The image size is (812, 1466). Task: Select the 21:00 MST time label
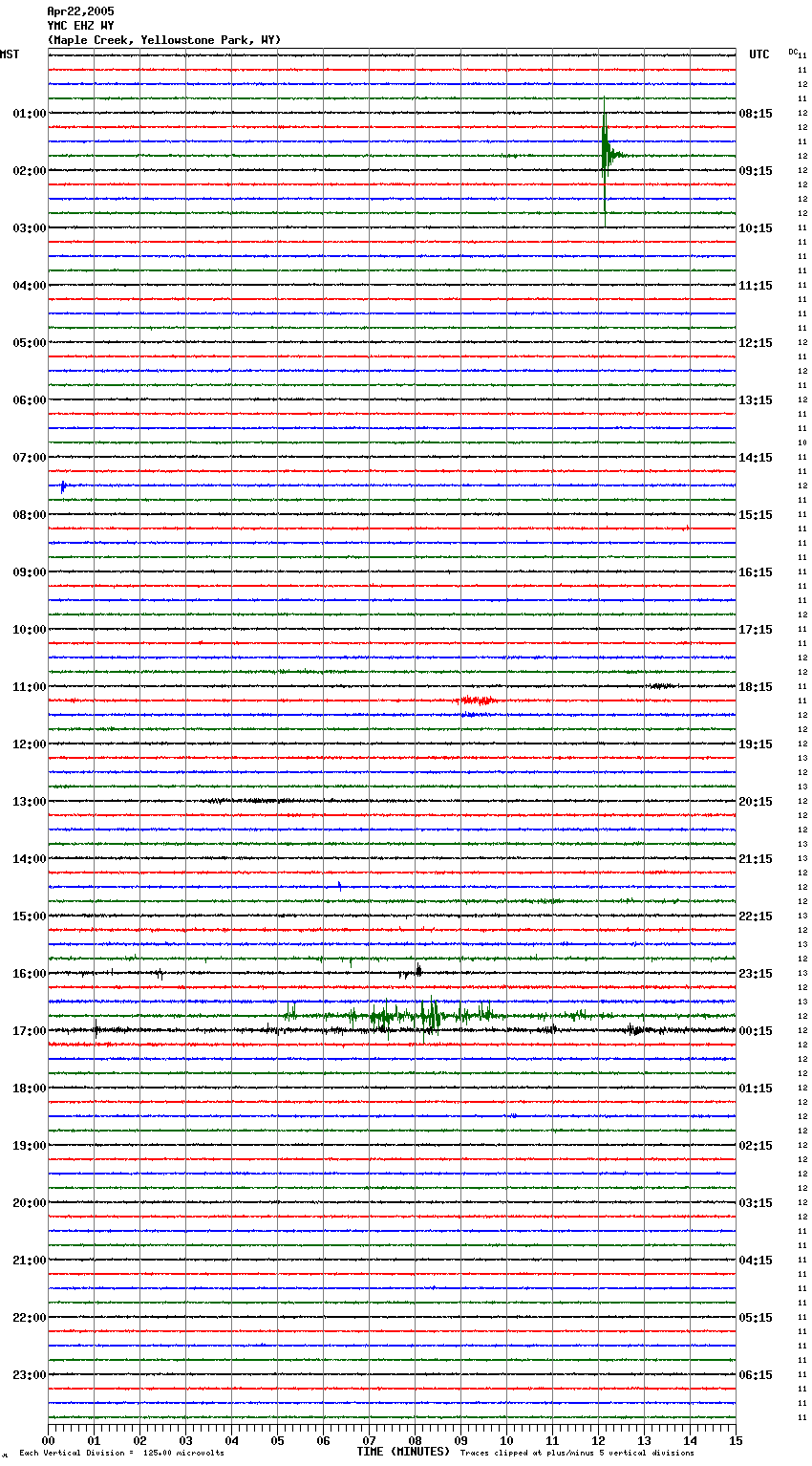[30, 1261]
